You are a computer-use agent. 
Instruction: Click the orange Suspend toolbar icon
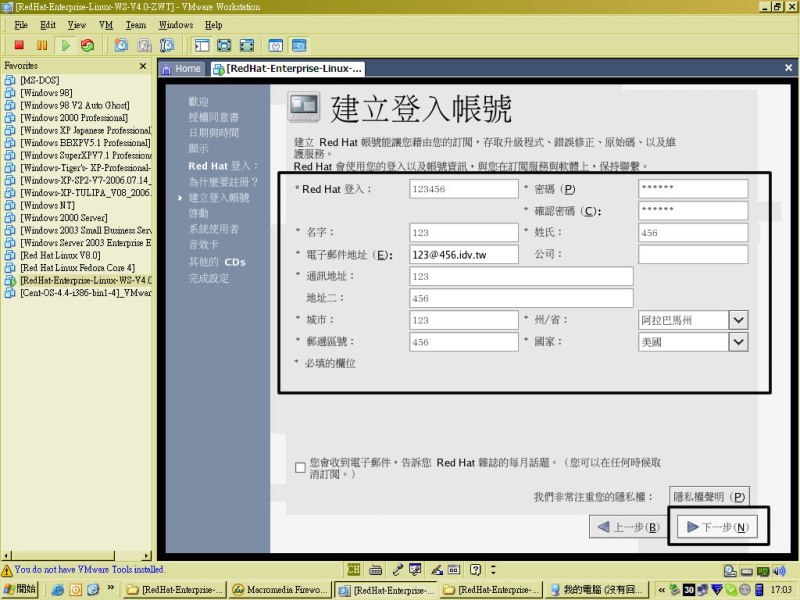point(42,45)
